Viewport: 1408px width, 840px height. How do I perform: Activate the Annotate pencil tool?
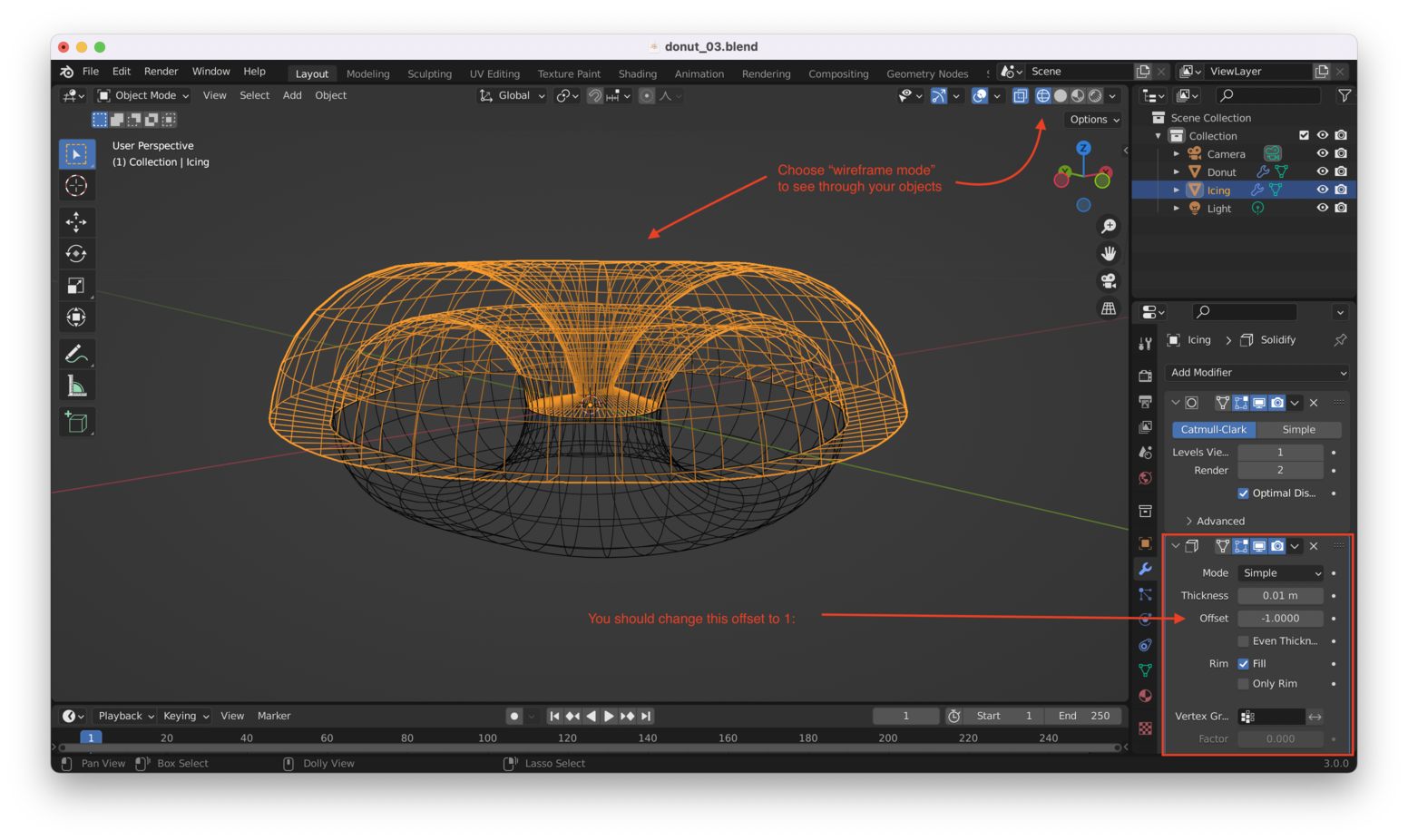(76, 354)
